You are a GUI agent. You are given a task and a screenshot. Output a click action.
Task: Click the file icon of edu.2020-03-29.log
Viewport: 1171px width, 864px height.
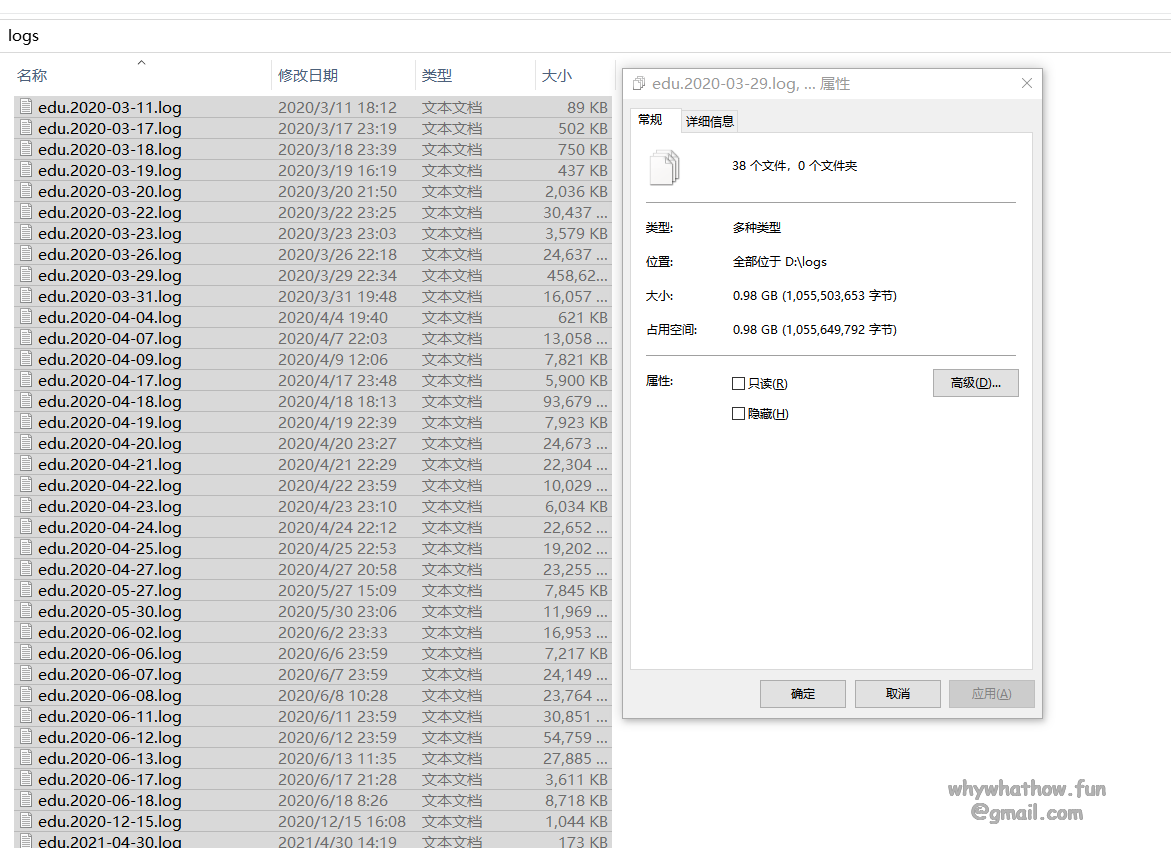(x=26, y=275)
